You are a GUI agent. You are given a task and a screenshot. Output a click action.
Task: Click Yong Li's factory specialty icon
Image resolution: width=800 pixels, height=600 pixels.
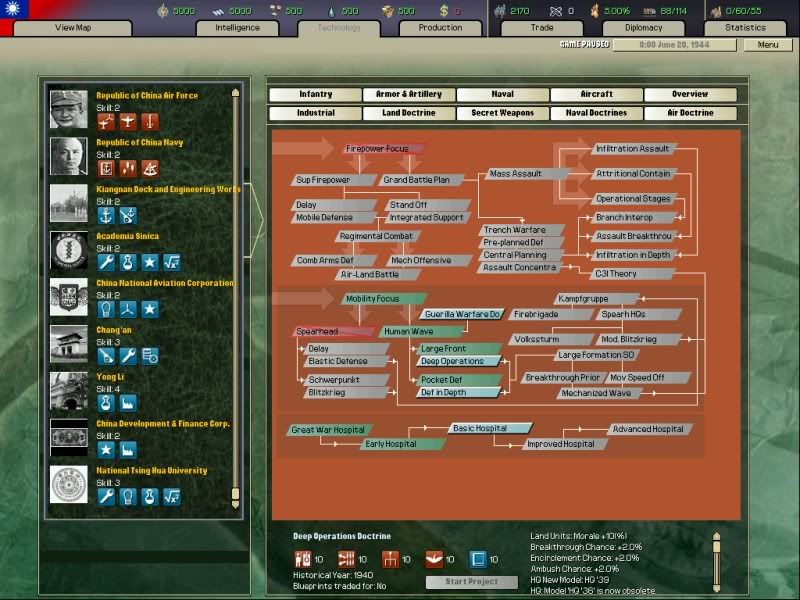click(128, 403)
